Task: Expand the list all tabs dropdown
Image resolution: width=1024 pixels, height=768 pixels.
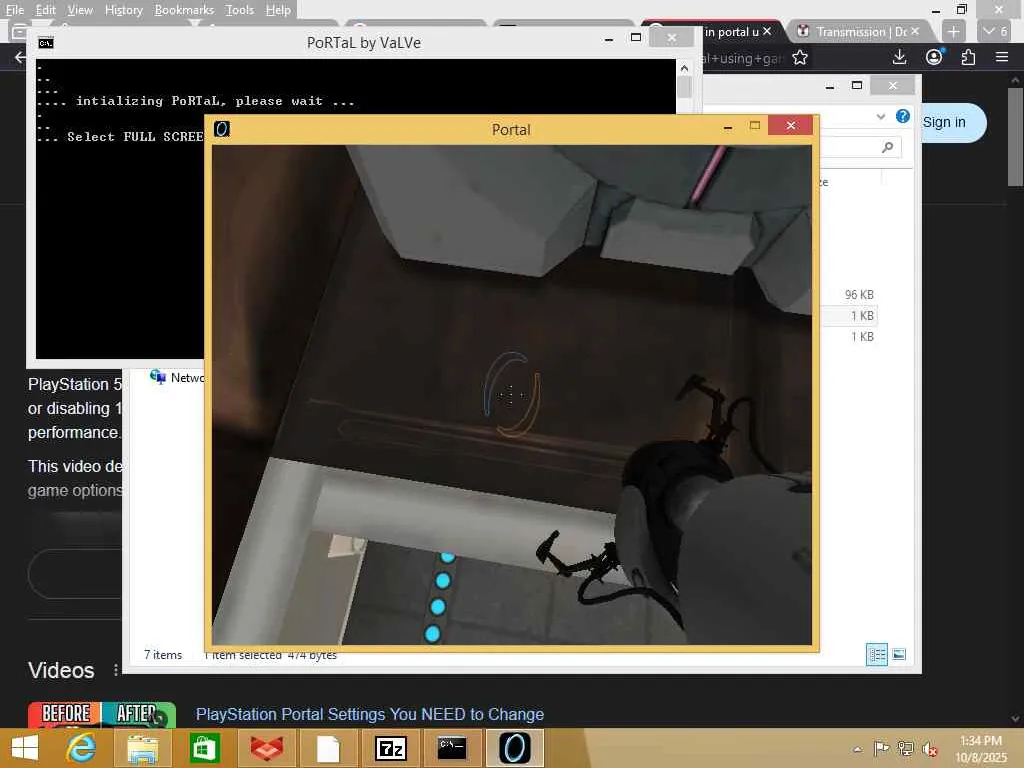Action: (995, 31)
